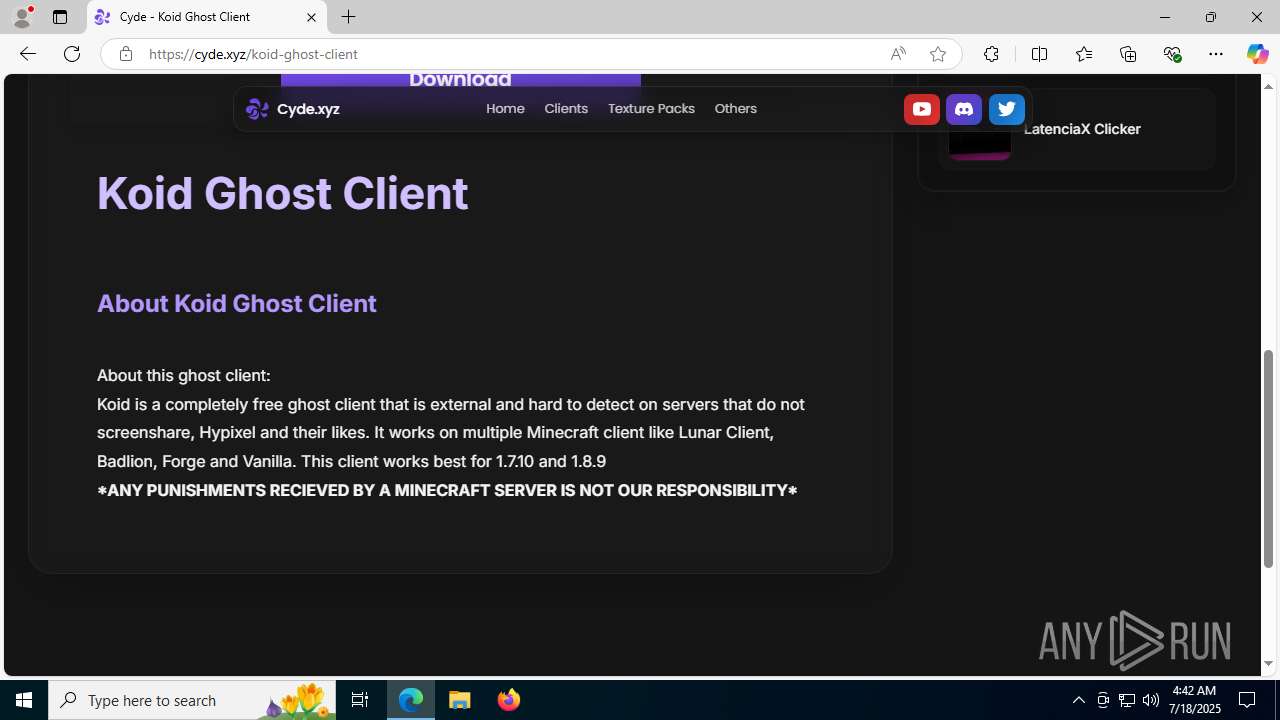Click the Cyde.xyz brand text
Screen dimensions: 1280x720
308,109
